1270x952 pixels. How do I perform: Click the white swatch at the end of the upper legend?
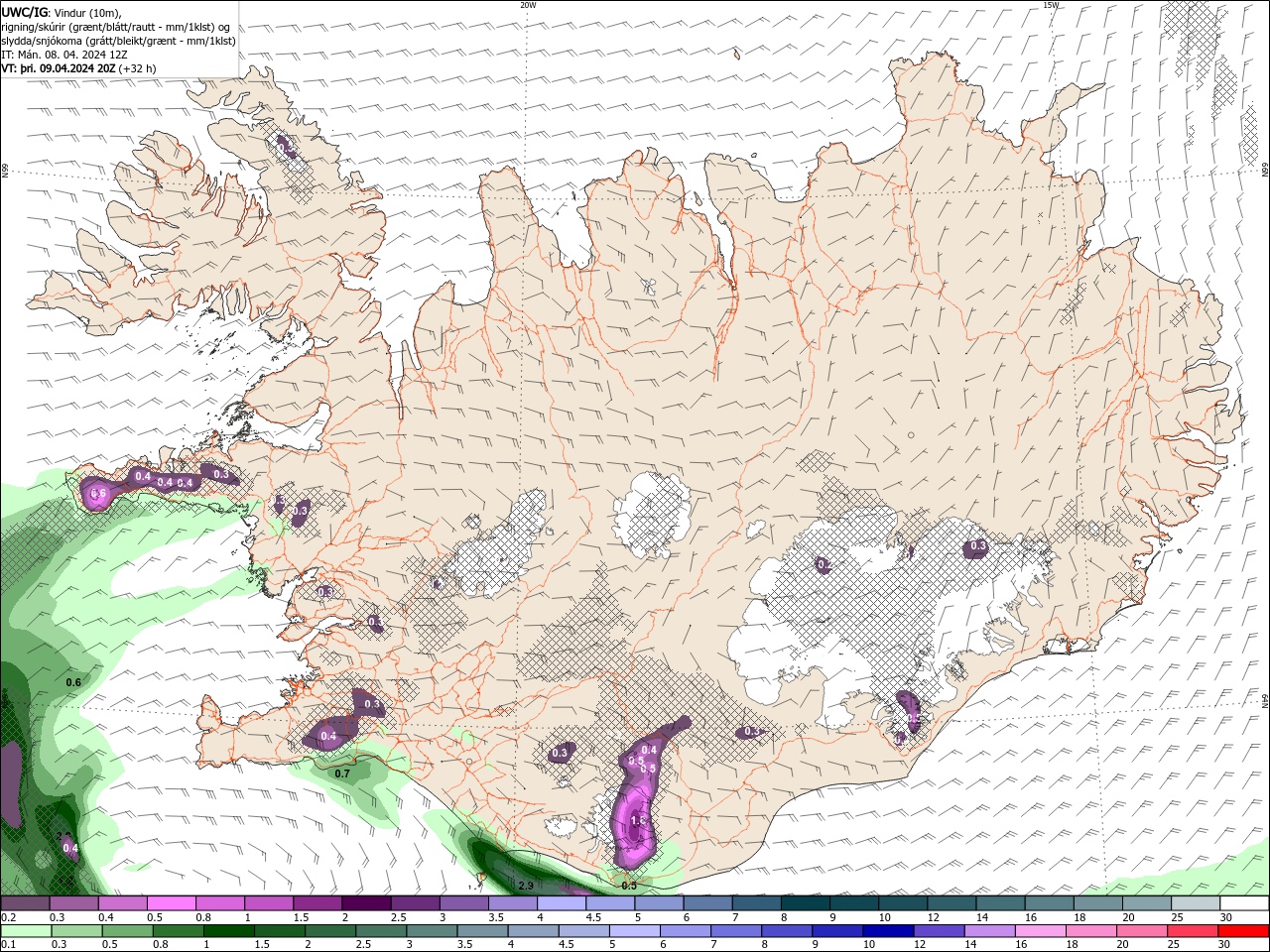point(1243,903)
